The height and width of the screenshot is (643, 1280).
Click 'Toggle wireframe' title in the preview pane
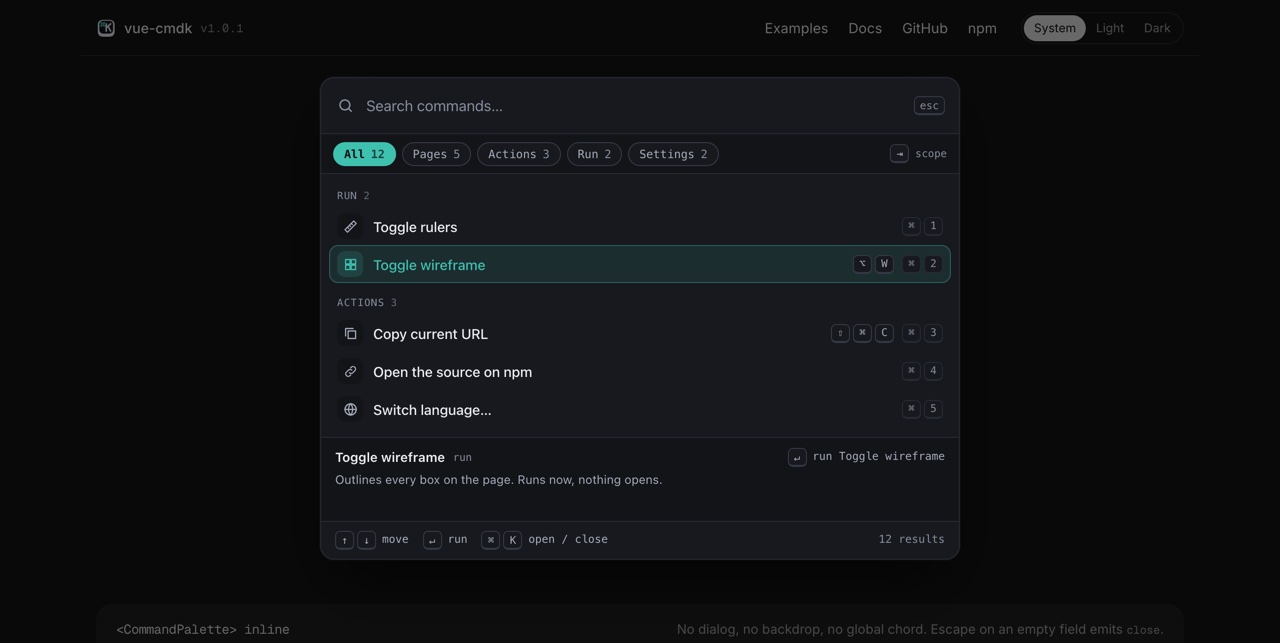click(x=390, y=457)
